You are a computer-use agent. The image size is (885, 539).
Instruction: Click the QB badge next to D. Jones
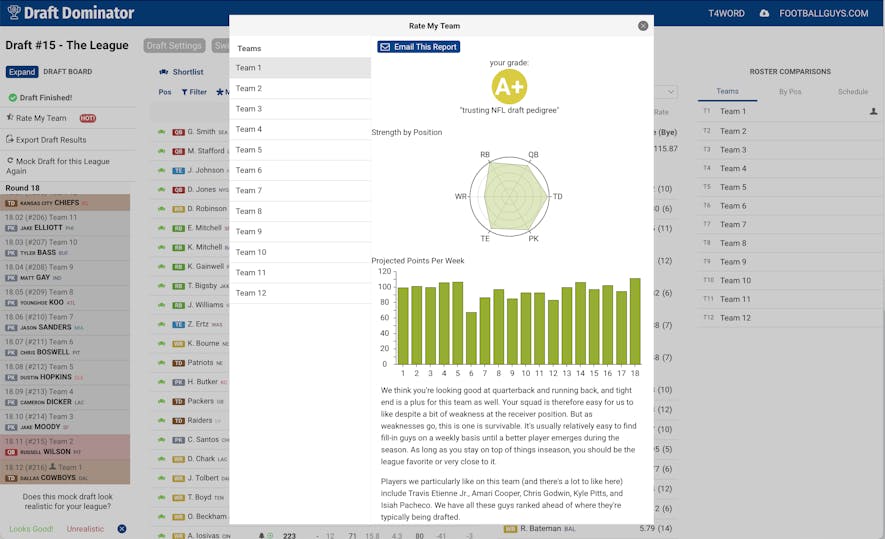[178, 190]
